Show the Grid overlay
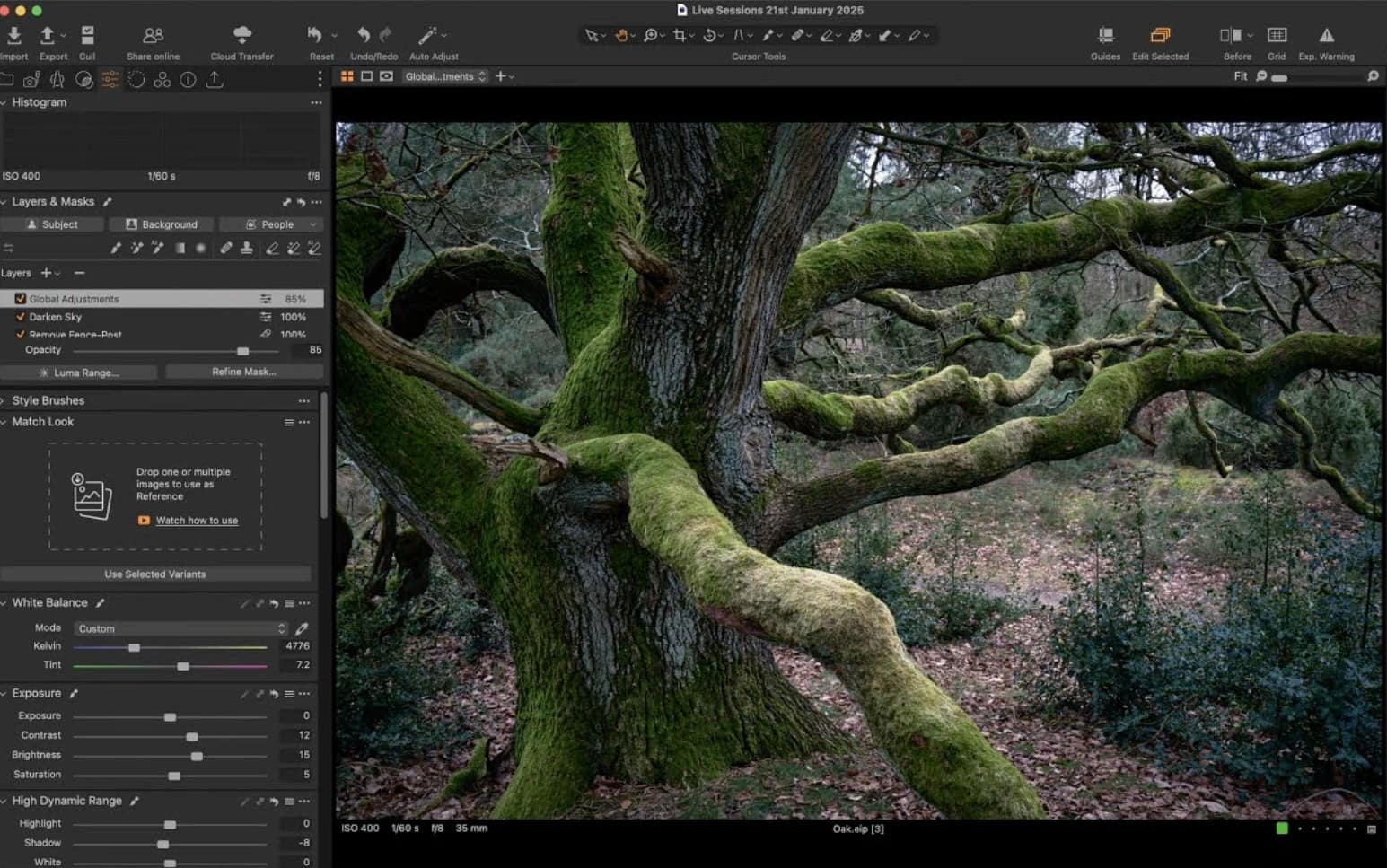The width and height of the screenshot is (1387, 868). pos(1276,36)
